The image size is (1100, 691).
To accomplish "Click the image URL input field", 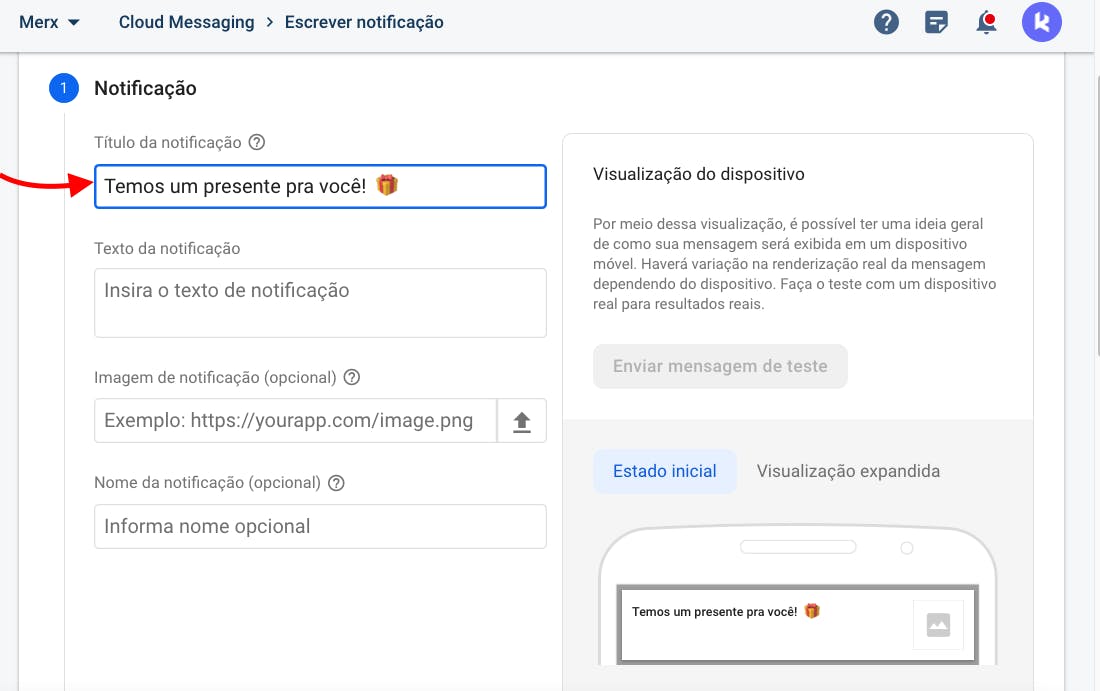I will coord(296,421).
